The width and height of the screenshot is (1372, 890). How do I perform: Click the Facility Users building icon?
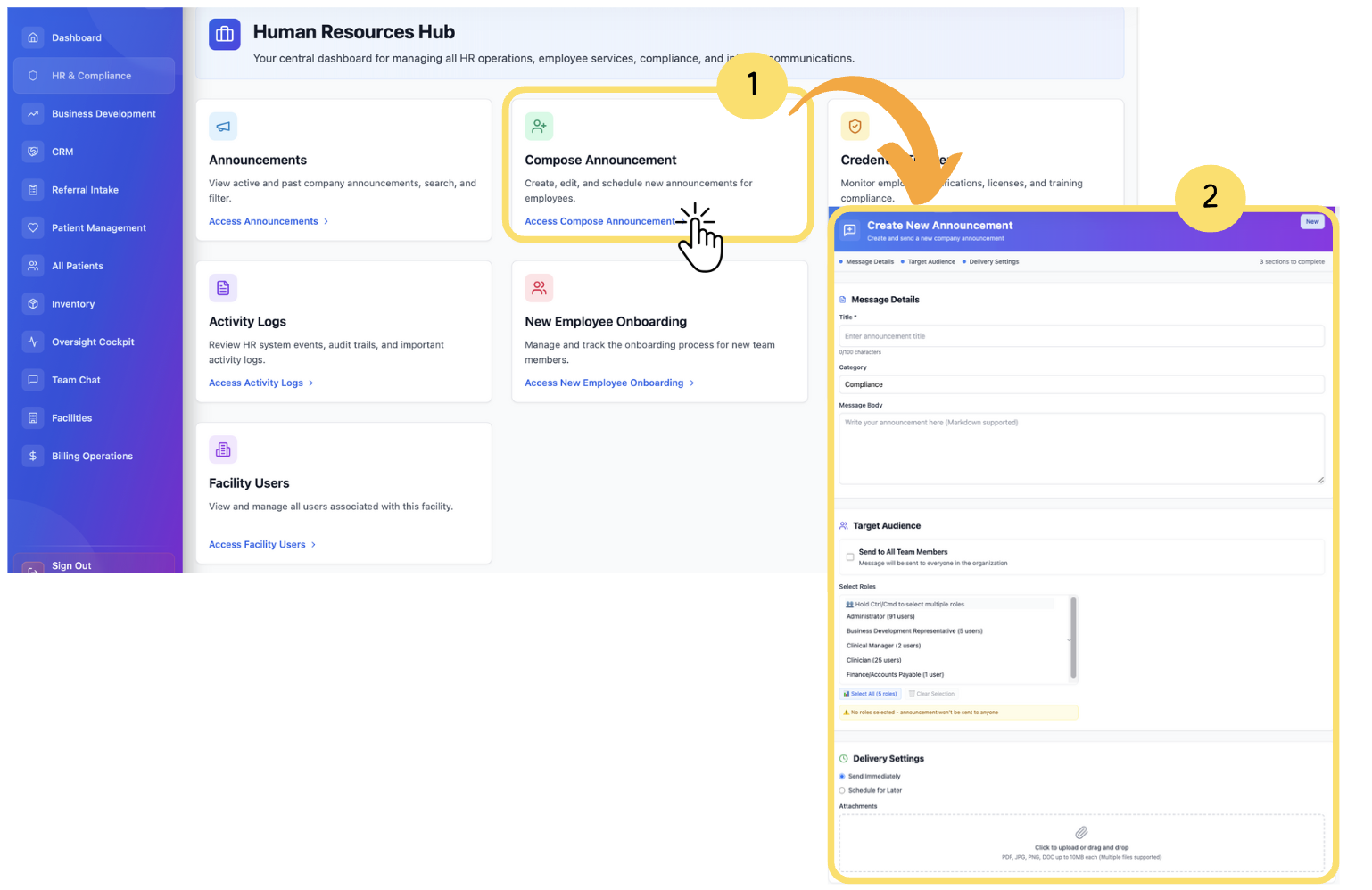pyautogui.click(x=223, y=449)
